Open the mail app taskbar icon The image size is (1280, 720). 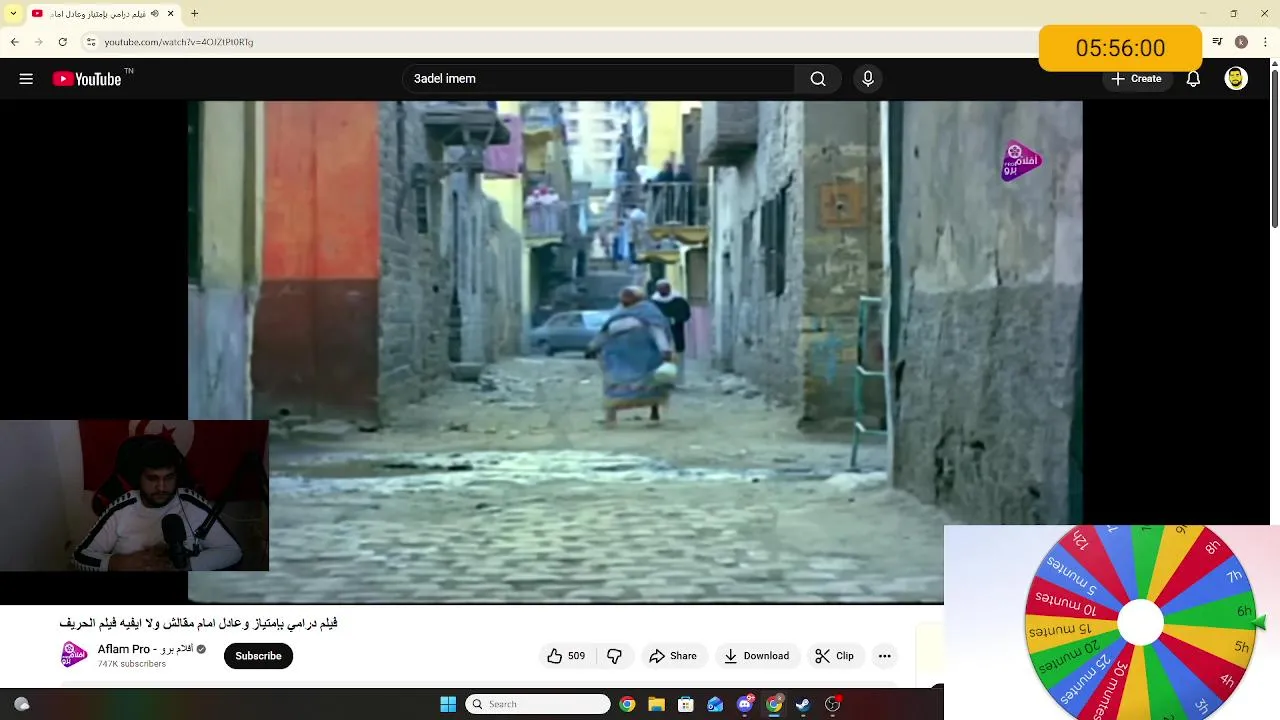point(715,704)
